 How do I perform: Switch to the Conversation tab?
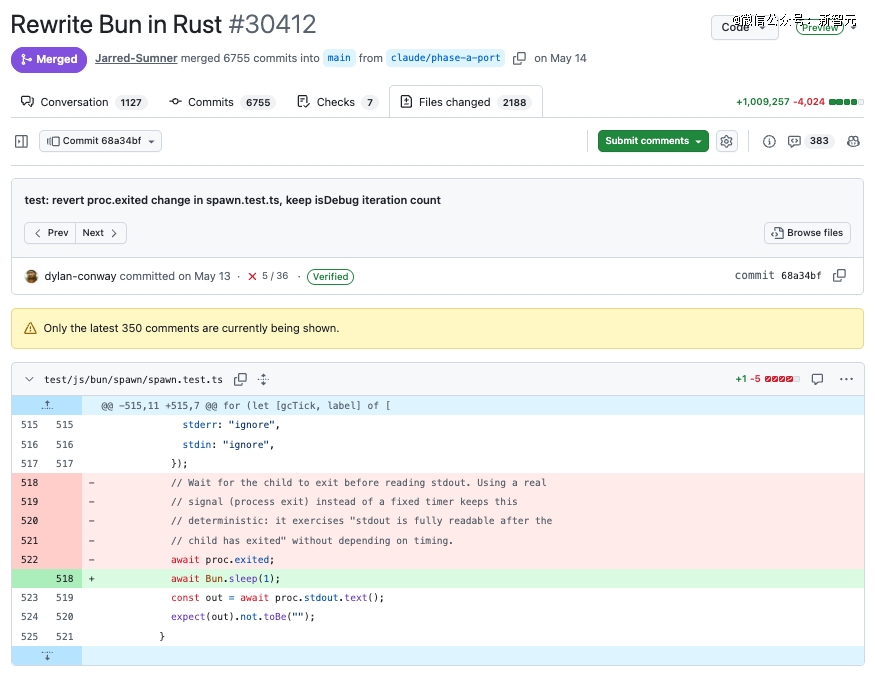(84, 102)
